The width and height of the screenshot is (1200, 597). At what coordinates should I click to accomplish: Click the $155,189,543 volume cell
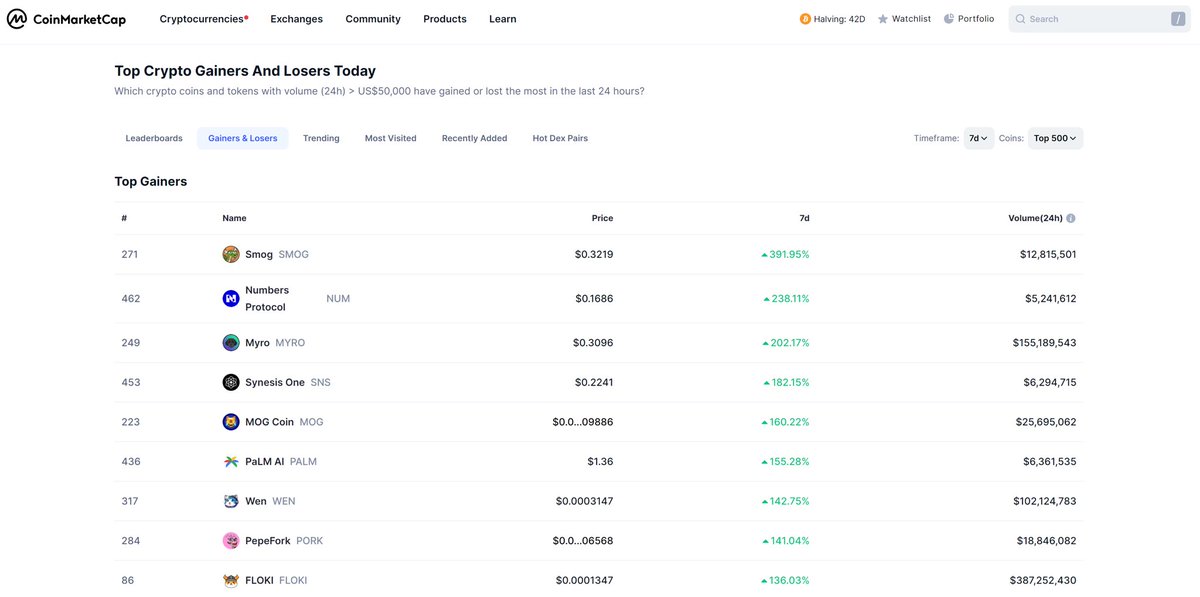coord(1044,342)
